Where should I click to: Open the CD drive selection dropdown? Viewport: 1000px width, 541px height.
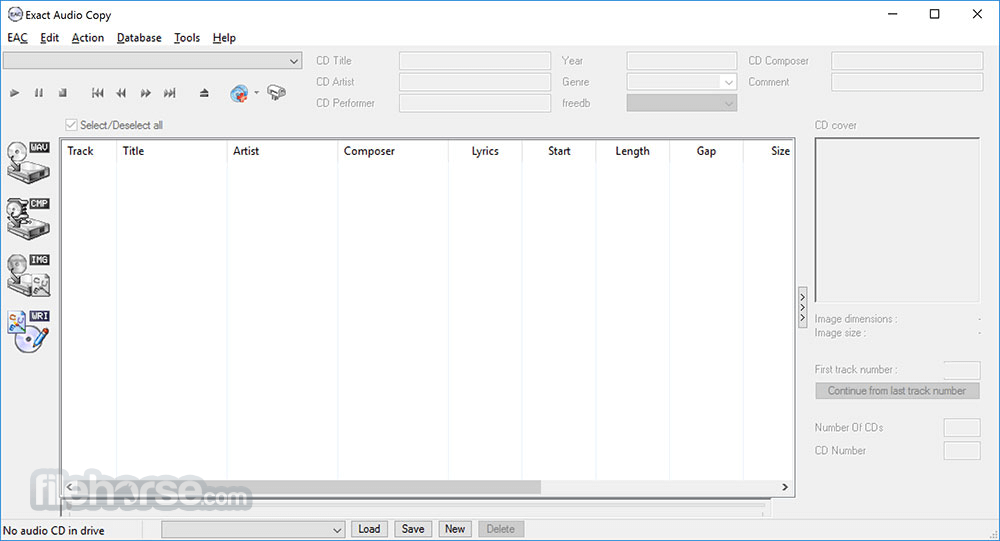click(152, 61)
